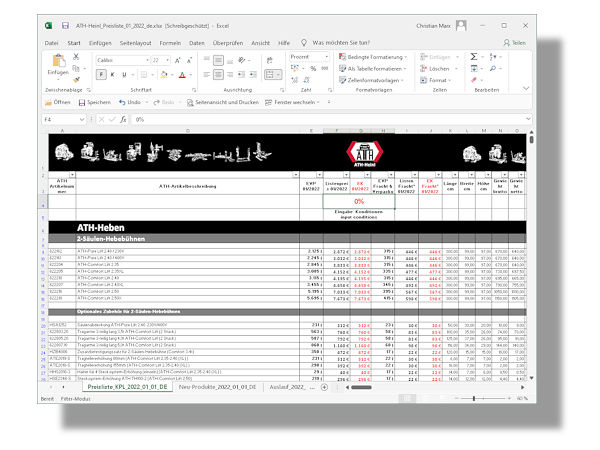Open the font size dropdown
This screenshot has width=600, height=450.
click(x=167, y=60)
